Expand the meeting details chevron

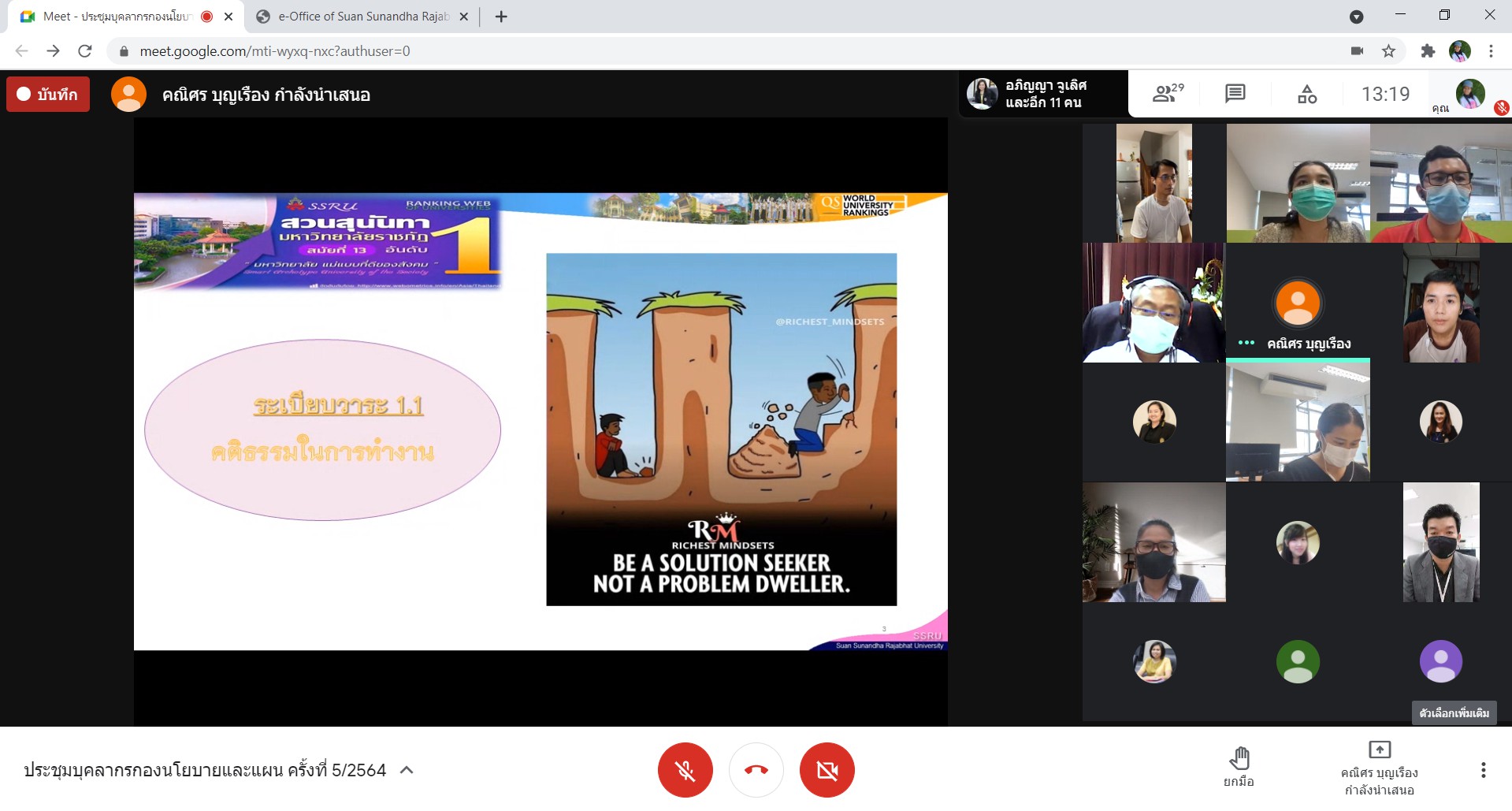point(407,770)
